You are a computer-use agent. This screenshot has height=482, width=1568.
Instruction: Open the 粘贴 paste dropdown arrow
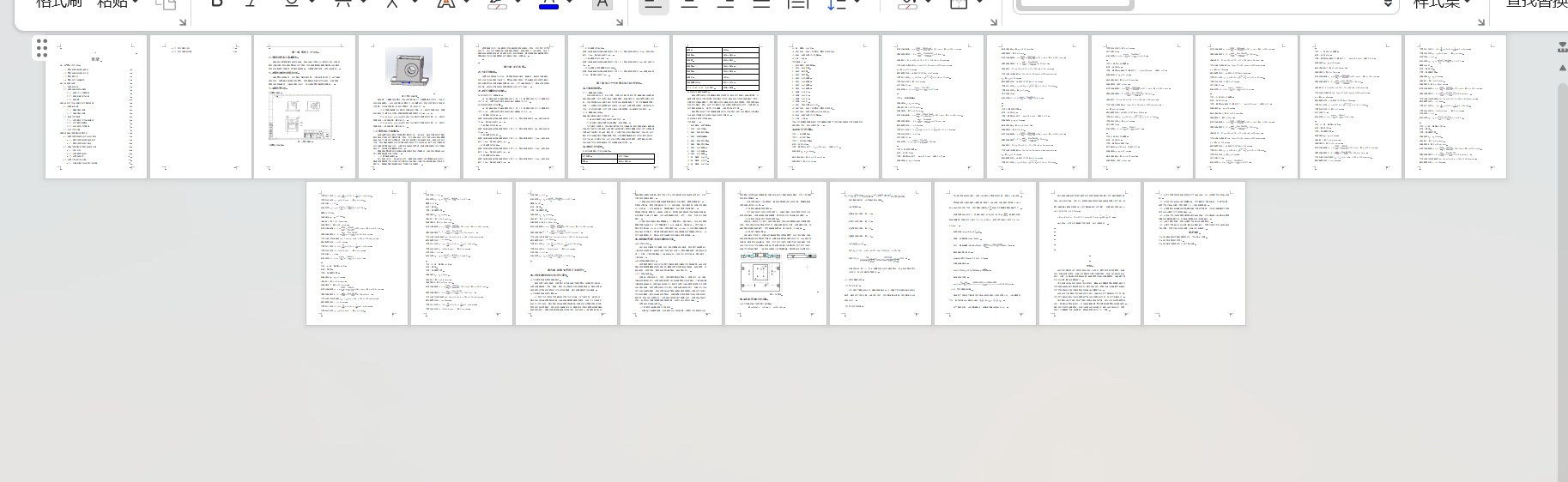pos(136,3)
